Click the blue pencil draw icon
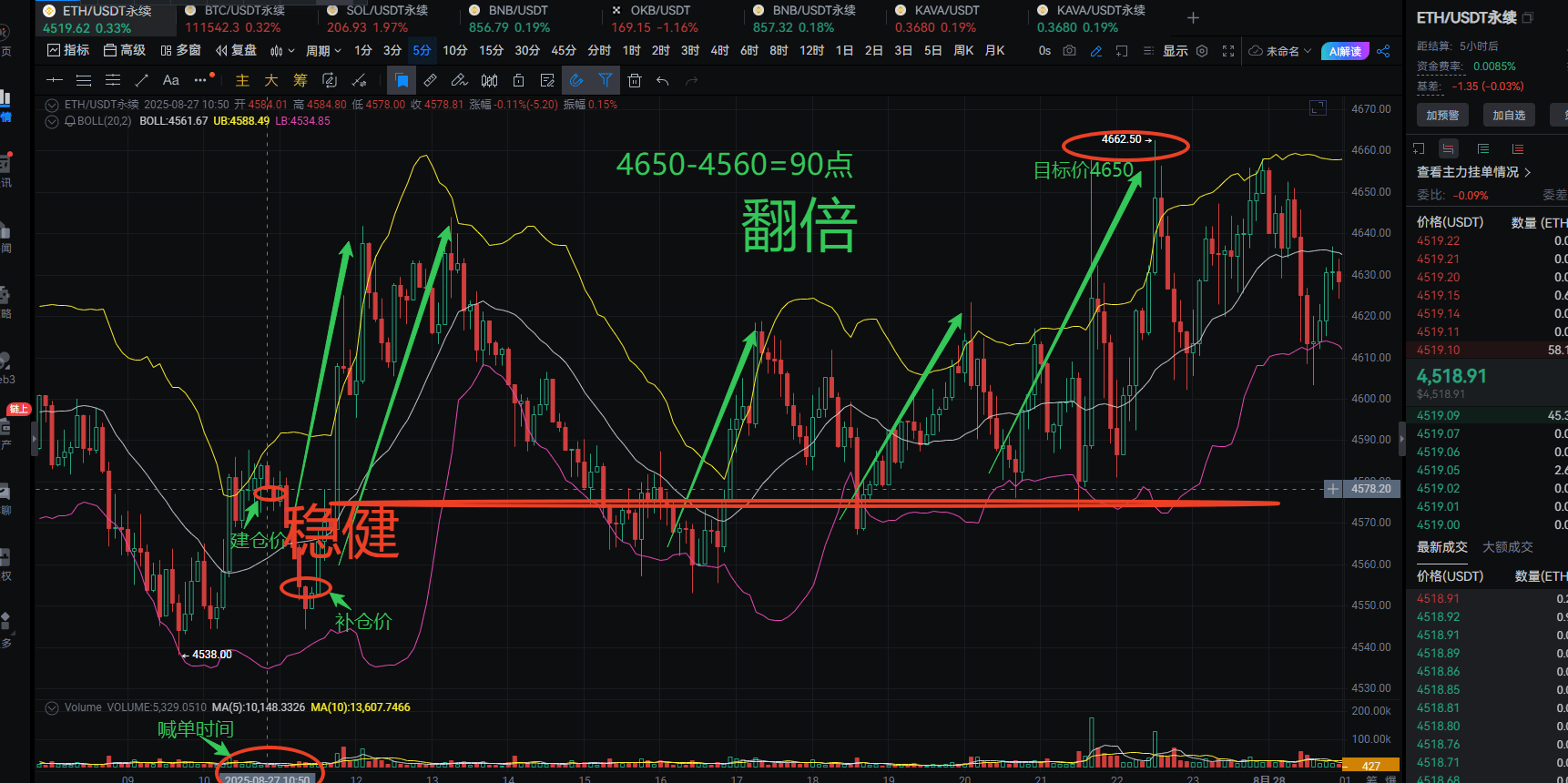1568x783 pixels. (1096, 51)
